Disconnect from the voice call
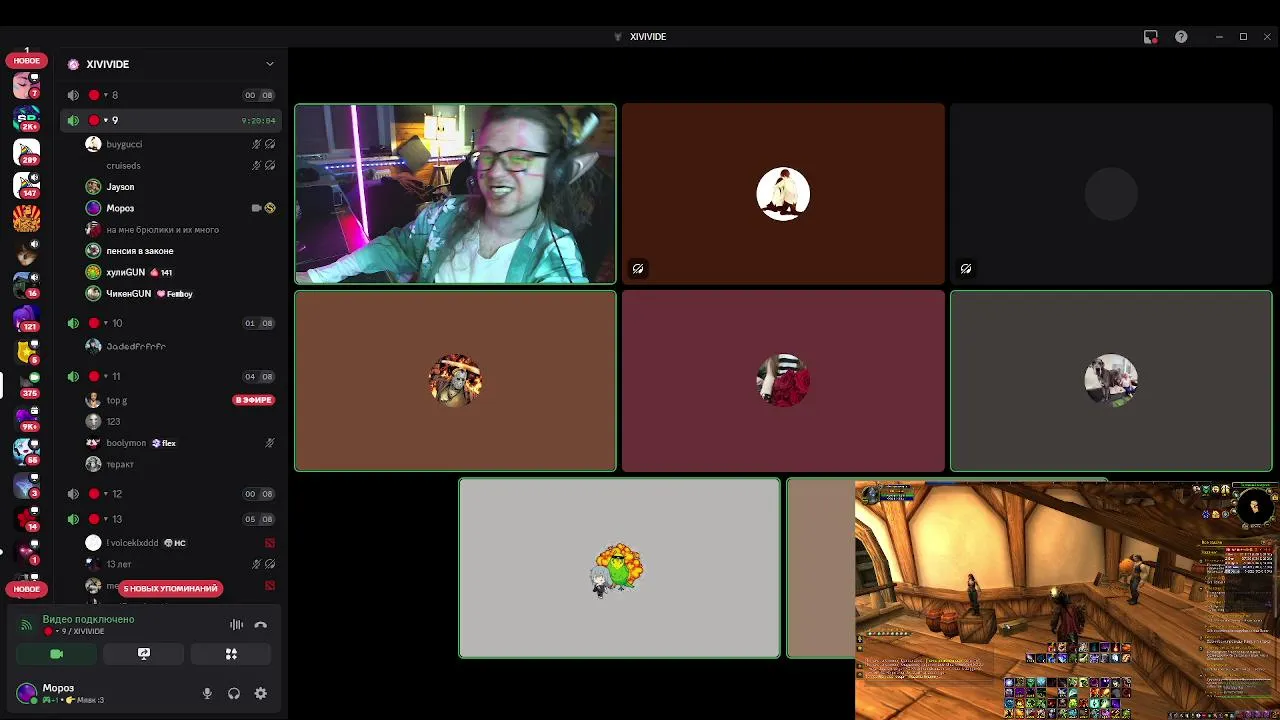The image size is (1280, 720). pos(261,625)
